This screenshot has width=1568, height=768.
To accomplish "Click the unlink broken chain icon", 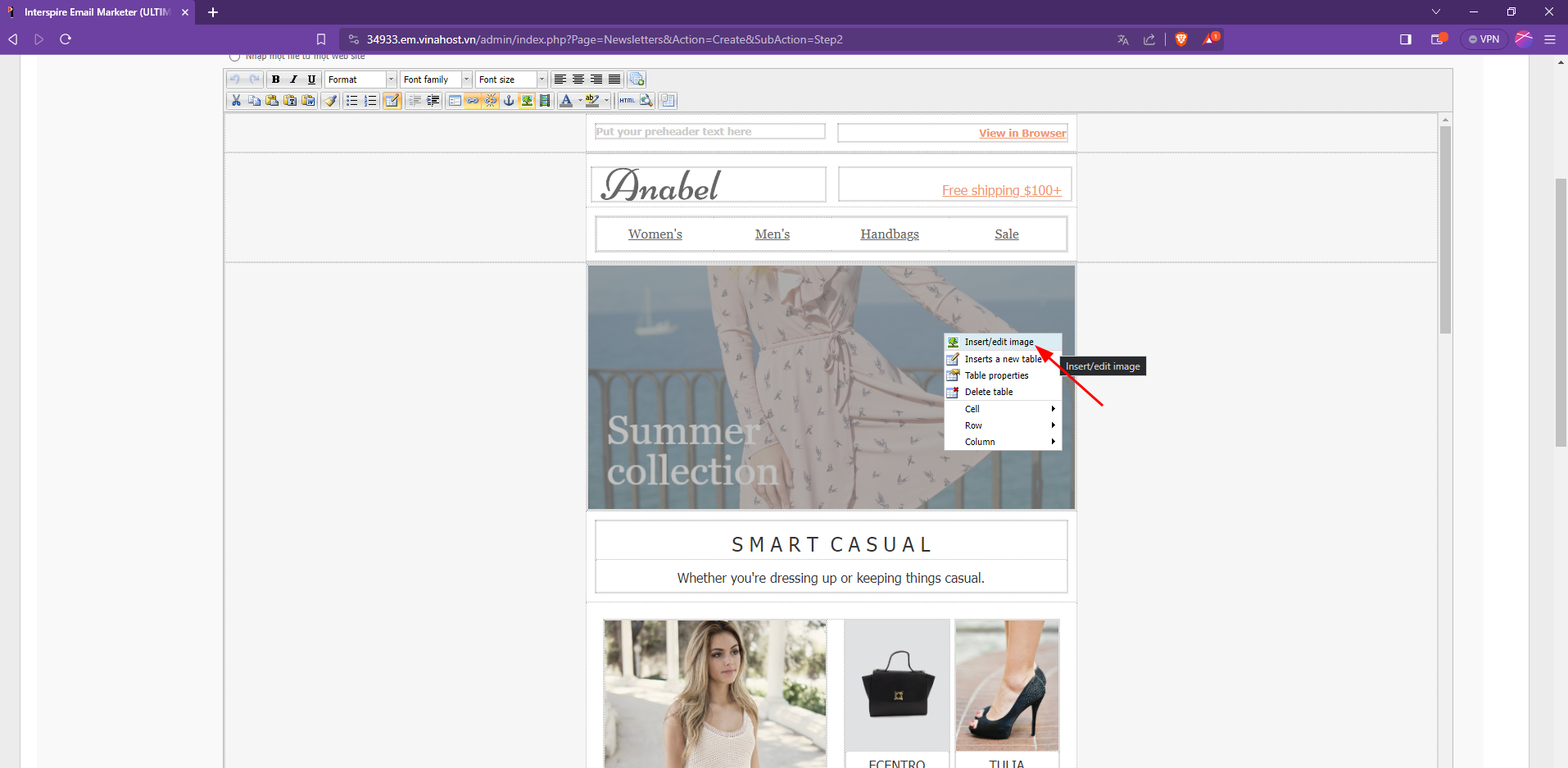I will 491,101.
